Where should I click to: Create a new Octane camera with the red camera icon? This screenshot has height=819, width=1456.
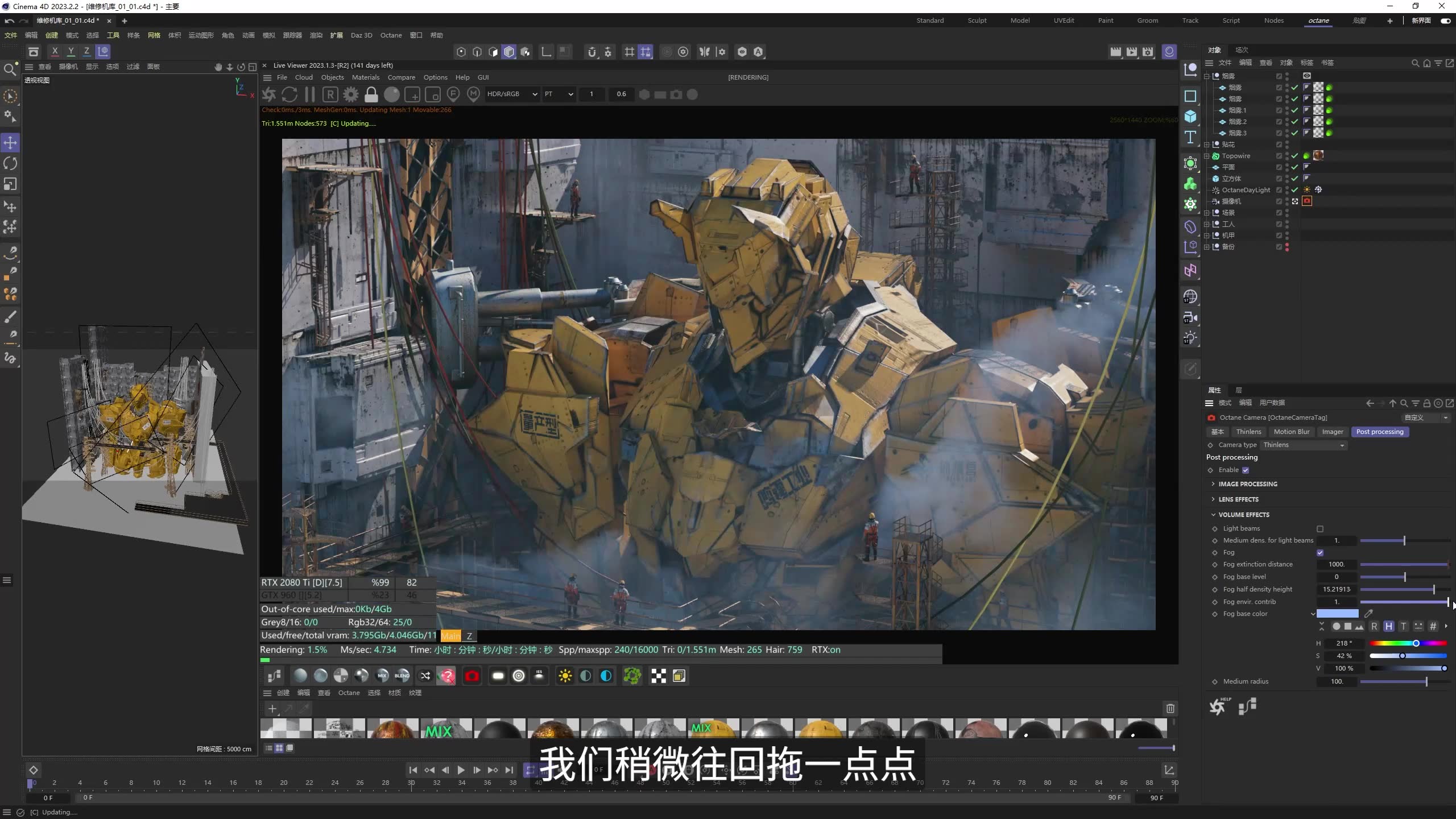click(472, 676)
